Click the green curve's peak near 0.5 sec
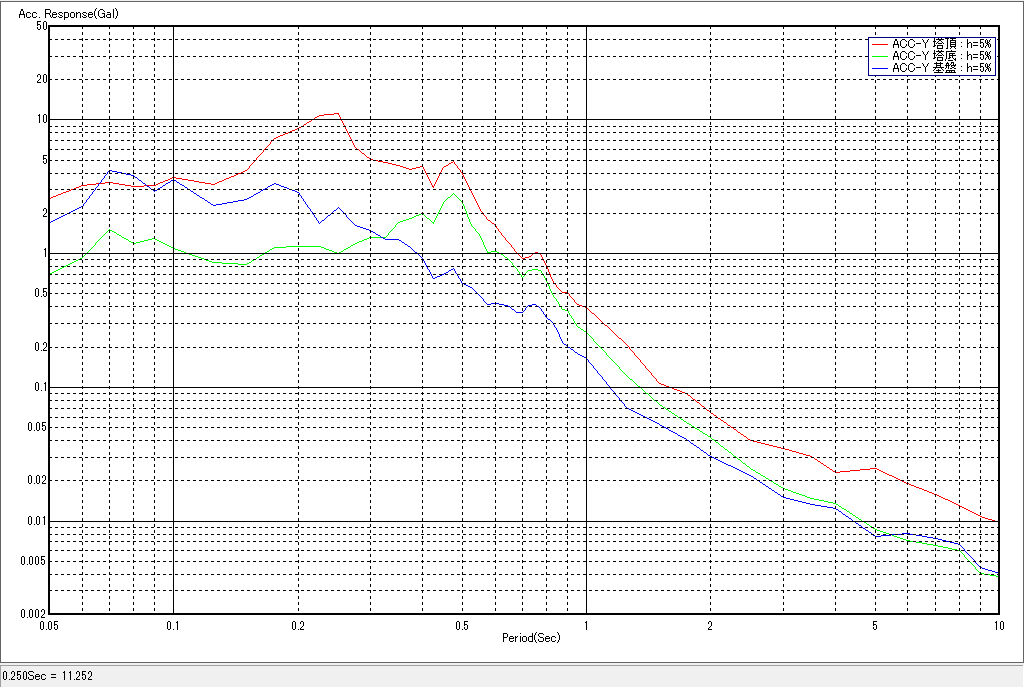The width and height of the screenshot is (1024, 688). pyautogui.click(x=455, y=193)
